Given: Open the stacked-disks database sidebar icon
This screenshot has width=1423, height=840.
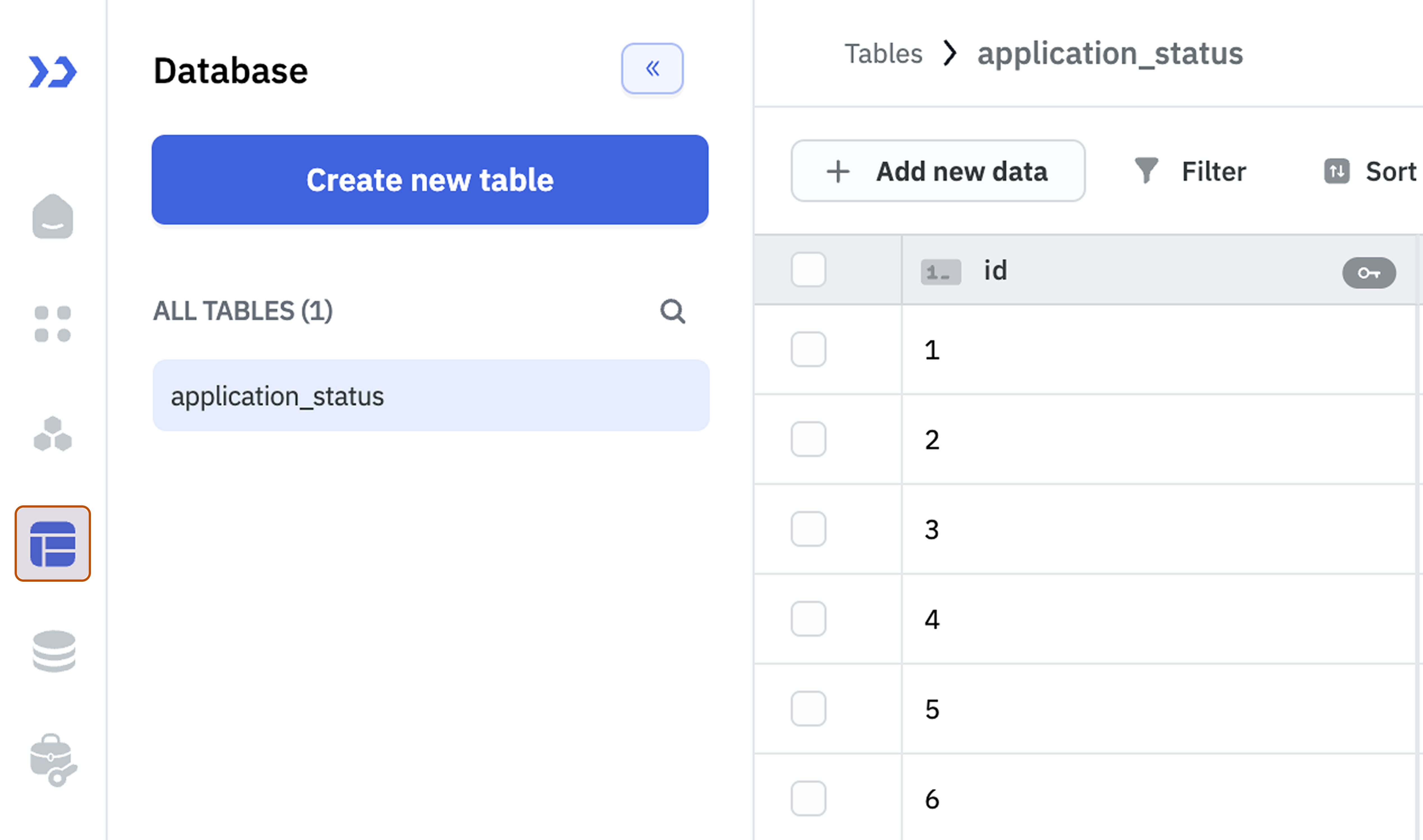Looking at the screenshot, I should pyautogui.click(x=54, y=651).
